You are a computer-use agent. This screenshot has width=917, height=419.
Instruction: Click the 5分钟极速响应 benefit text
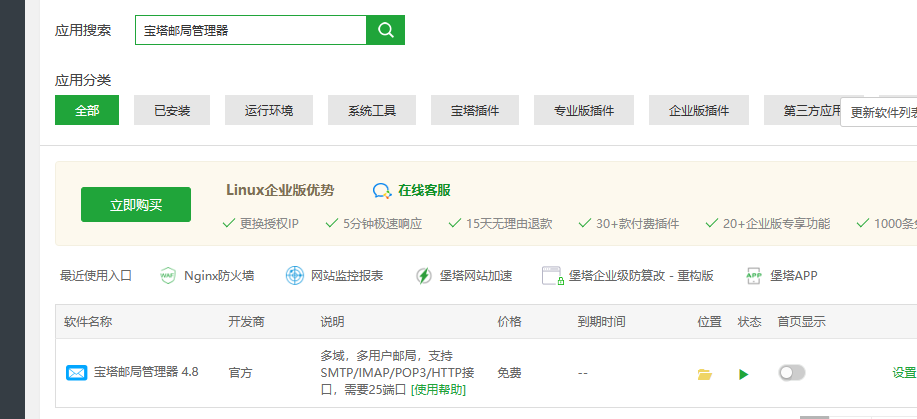tap(382, 224)
